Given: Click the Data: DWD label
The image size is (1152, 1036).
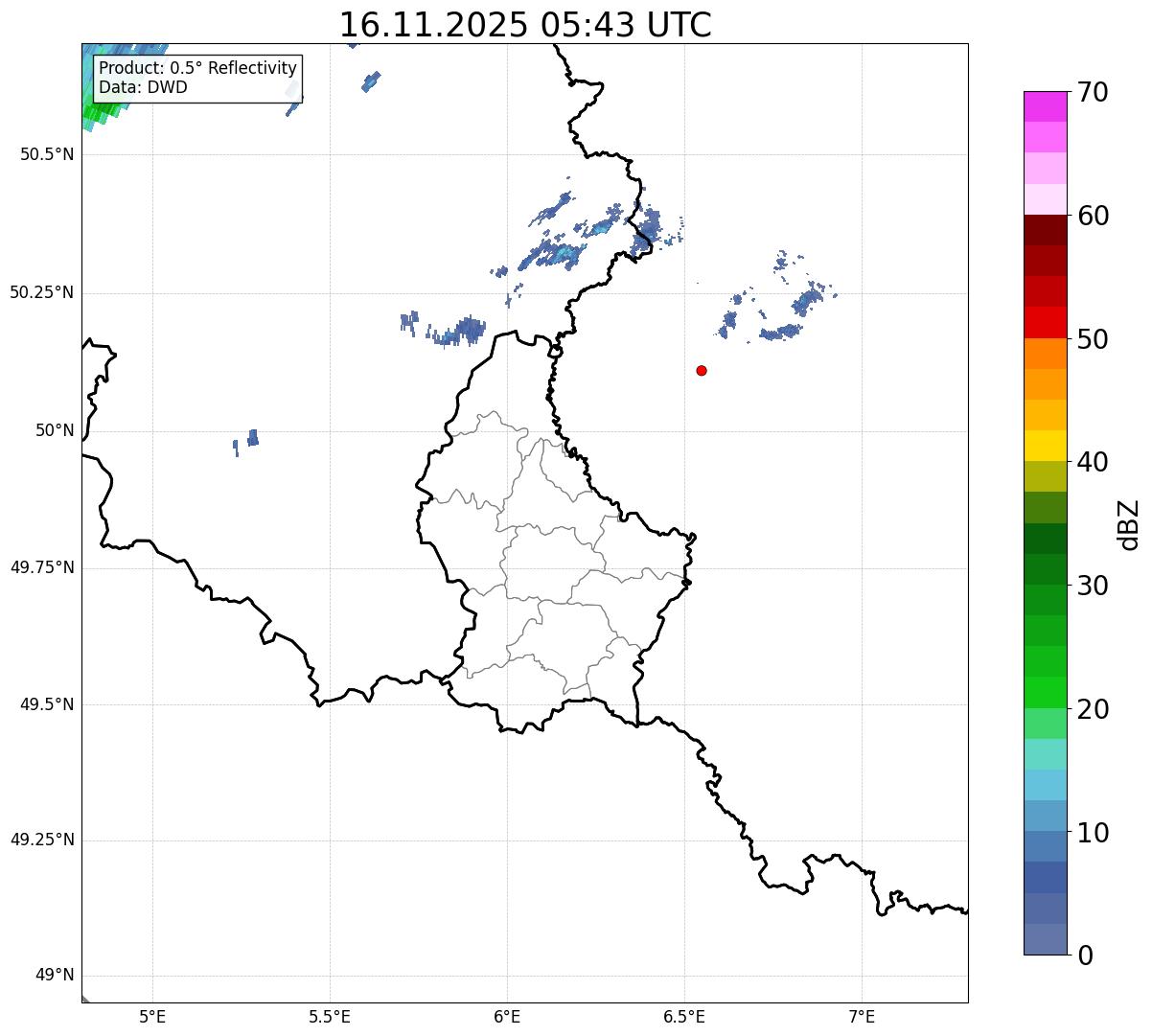Looking at the screenshot, I should 143,87.
